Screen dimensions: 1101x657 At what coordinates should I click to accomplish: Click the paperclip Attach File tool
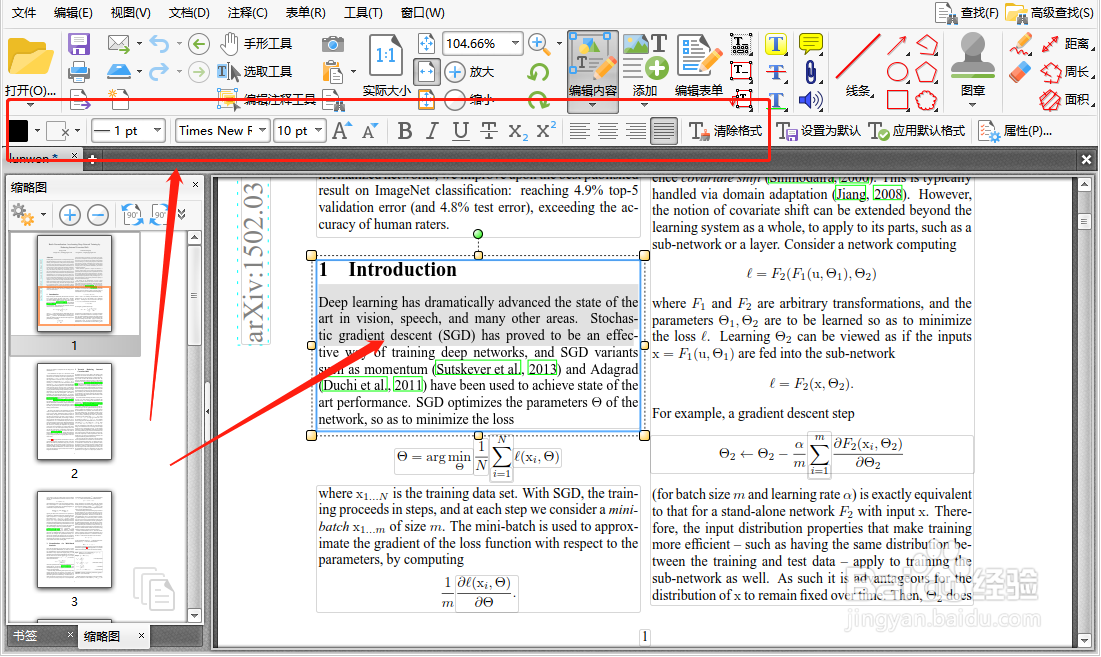tap(810, 72)
